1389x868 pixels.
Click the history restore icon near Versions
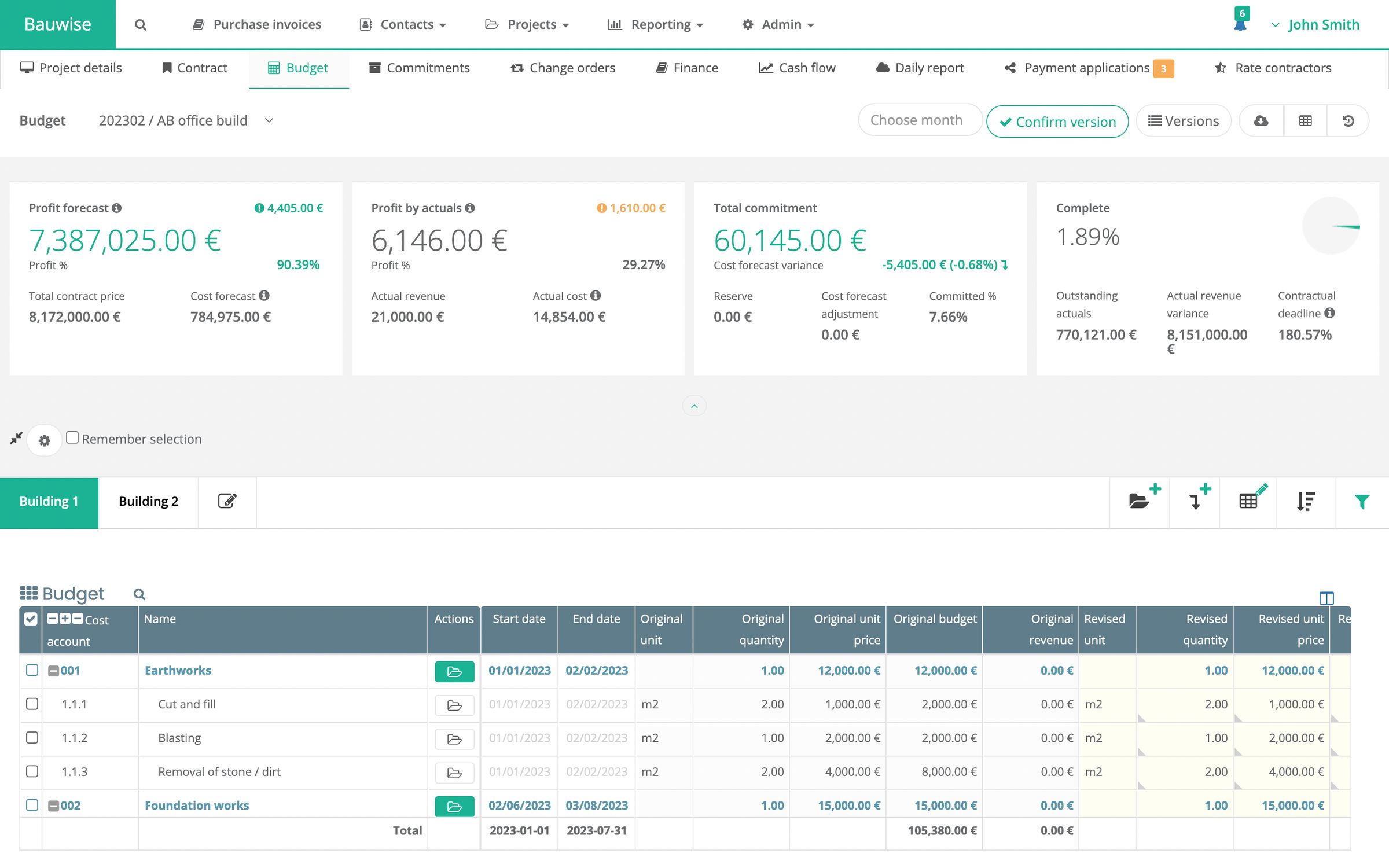coord(1348,120)
